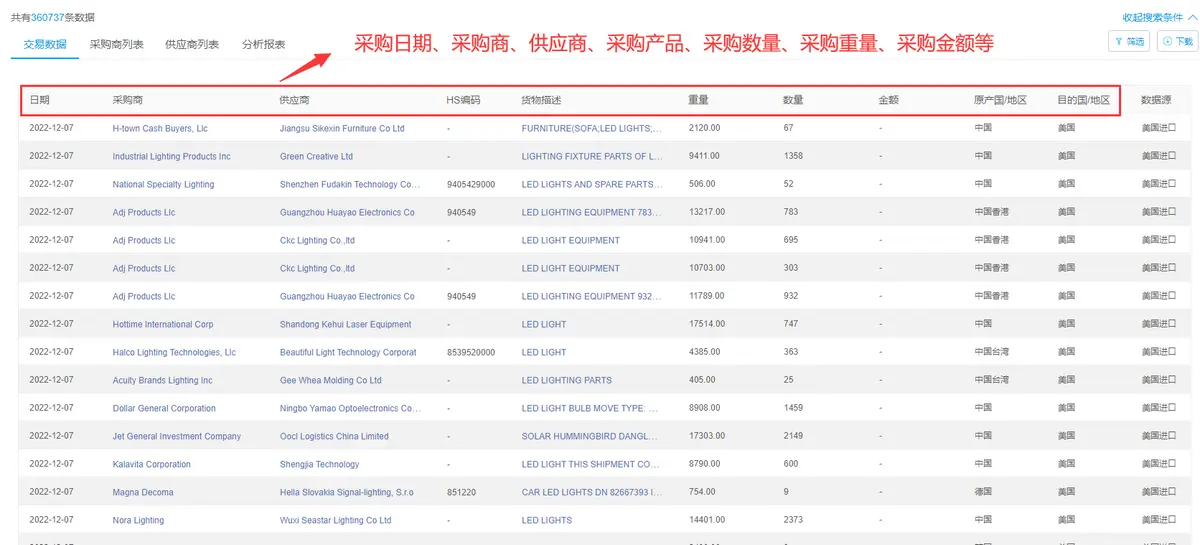Open buyer Magna Decoma
The height and width of the screenshot is (545, 1200).
click(x=143, y=492)
